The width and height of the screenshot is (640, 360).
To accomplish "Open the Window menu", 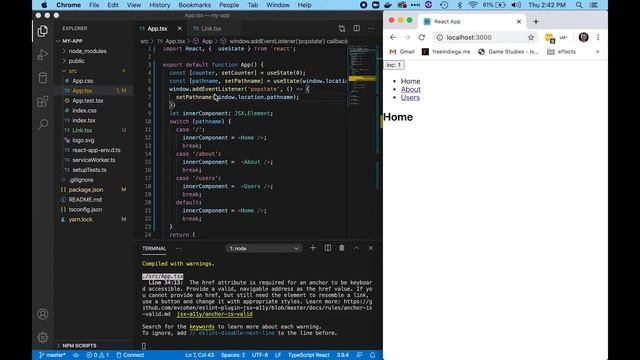I will click(x=278, y=5).
